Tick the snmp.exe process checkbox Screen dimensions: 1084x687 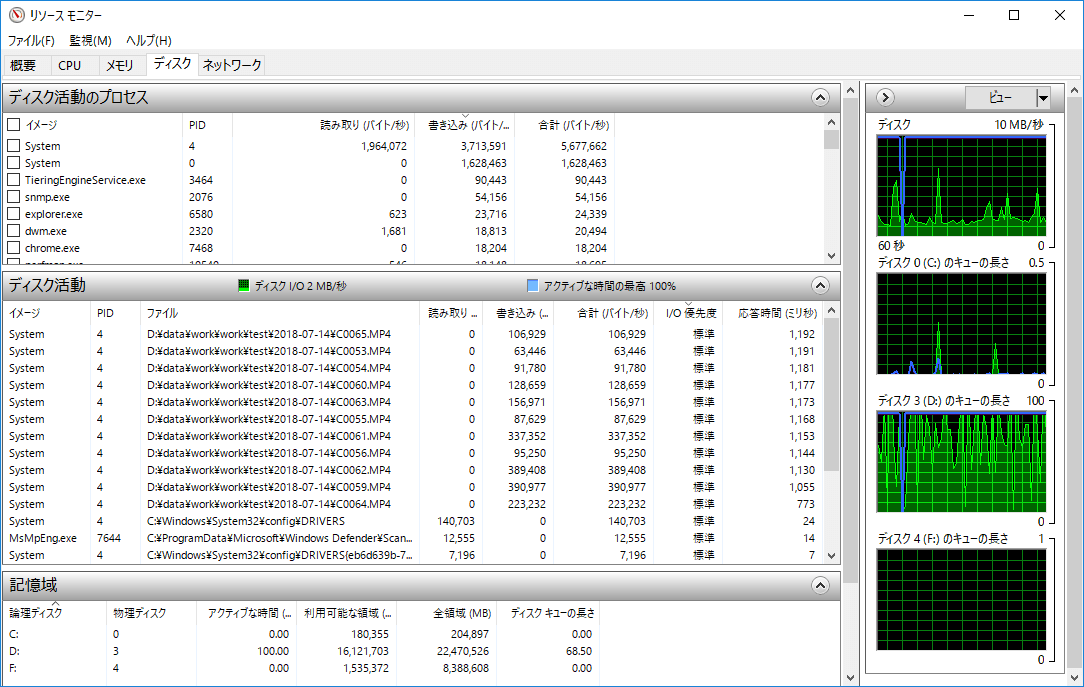click(x=14, y=197)
